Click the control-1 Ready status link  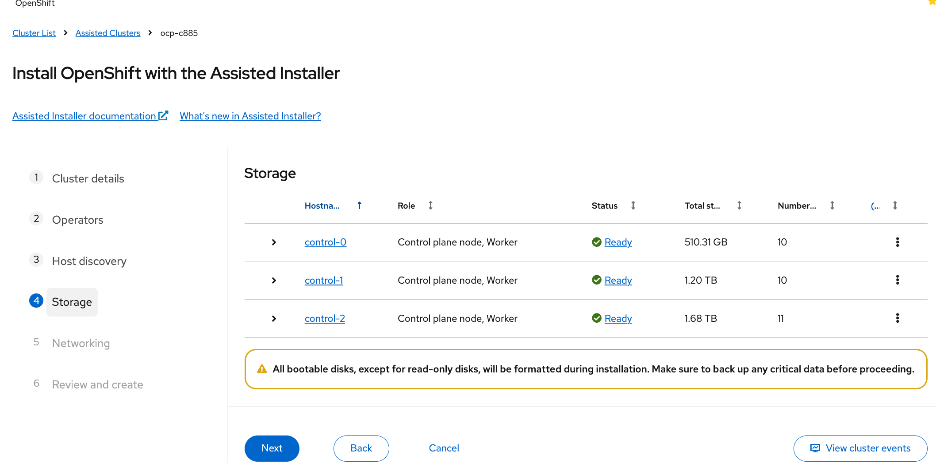pyautogui.click(x=618, y=280)
